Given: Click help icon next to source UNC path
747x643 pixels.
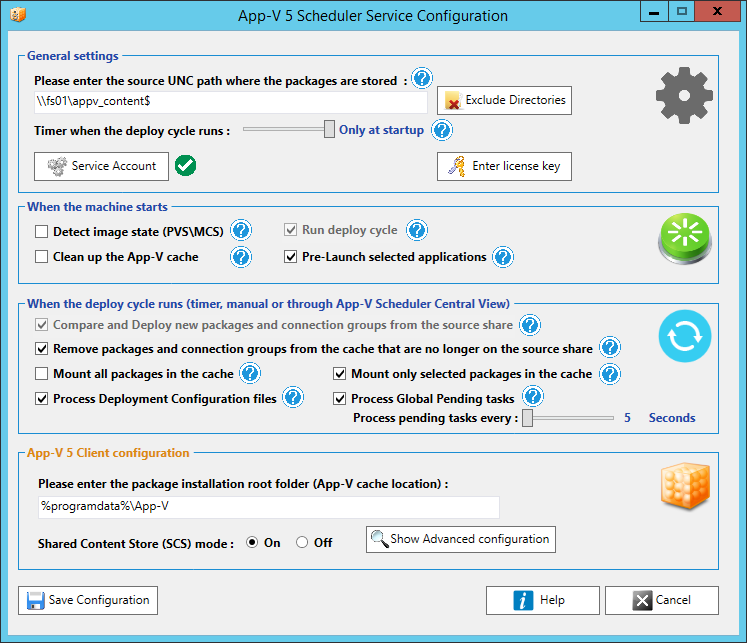Looking at the screenshot, I should point(422,79).
